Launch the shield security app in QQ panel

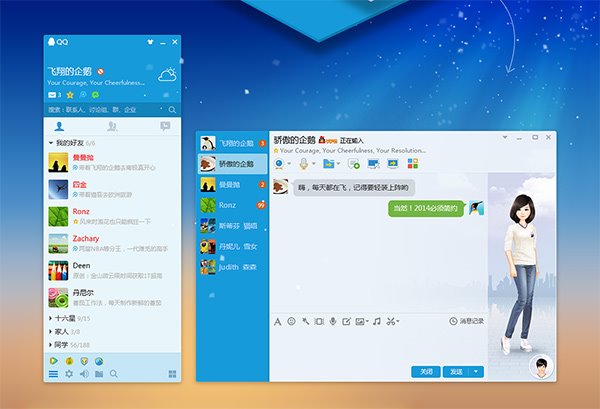[84, 360]
